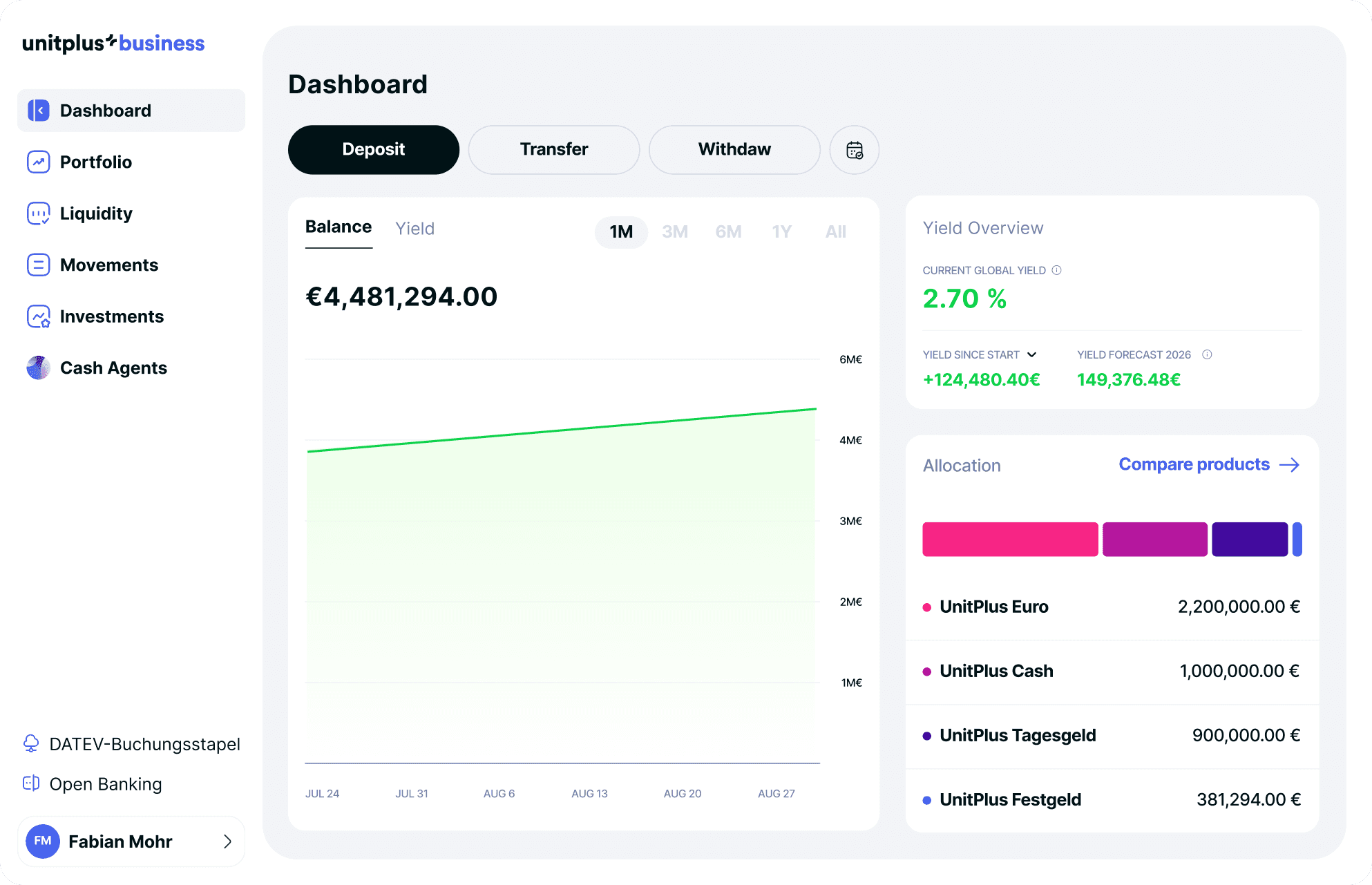Open Cash Agents from the sidebar
This screenshot has width=1372, height=885.
131,368
